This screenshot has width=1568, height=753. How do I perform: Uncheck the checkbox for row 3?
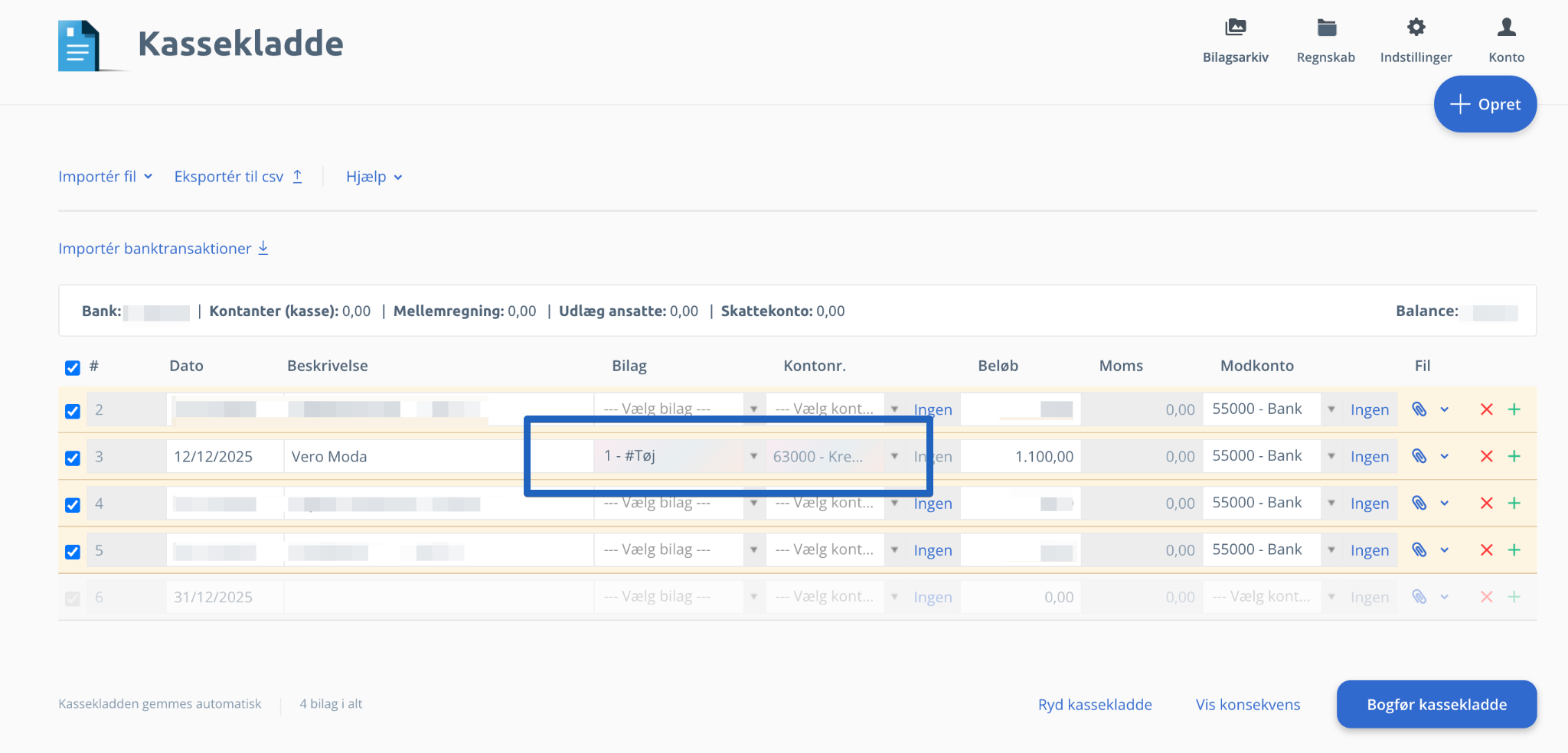(x=73, y=458)
